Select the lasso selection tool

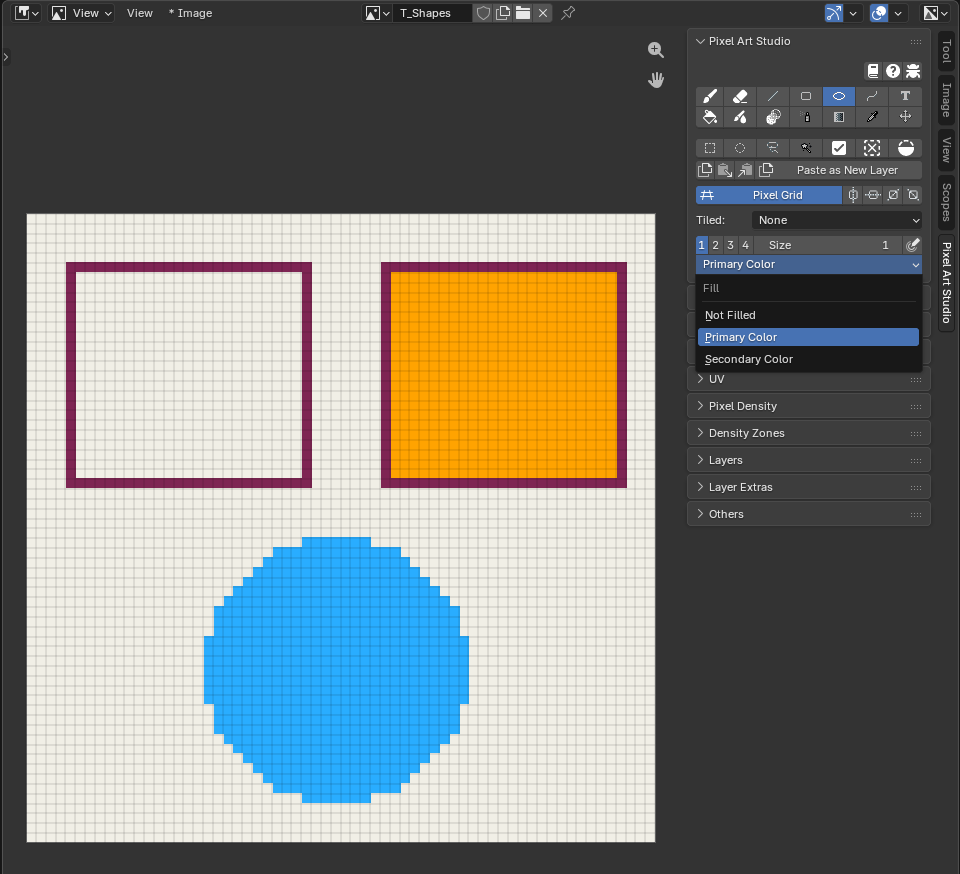coord(773,148)
